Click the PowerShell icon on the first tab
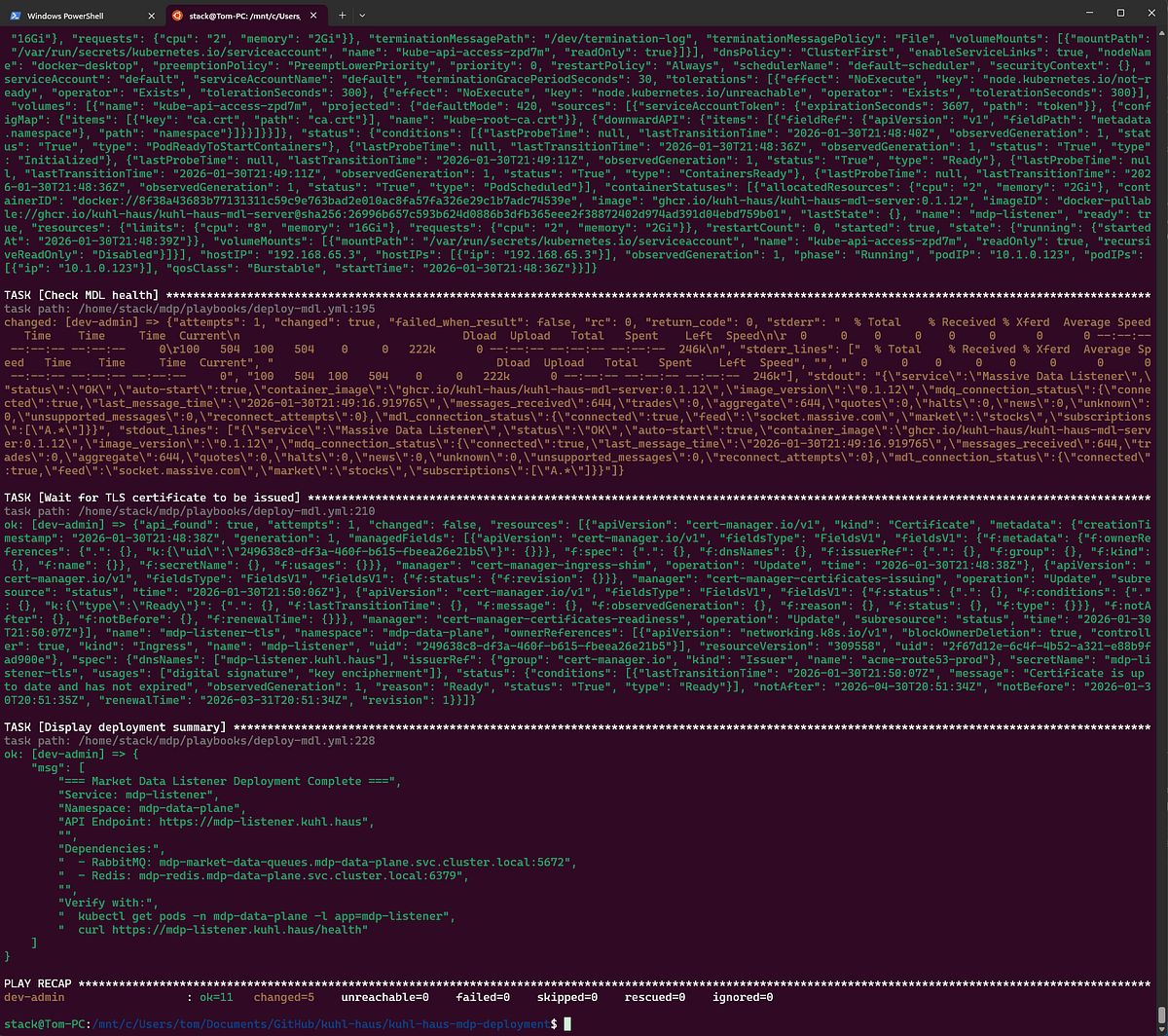 tap(14, 16)
